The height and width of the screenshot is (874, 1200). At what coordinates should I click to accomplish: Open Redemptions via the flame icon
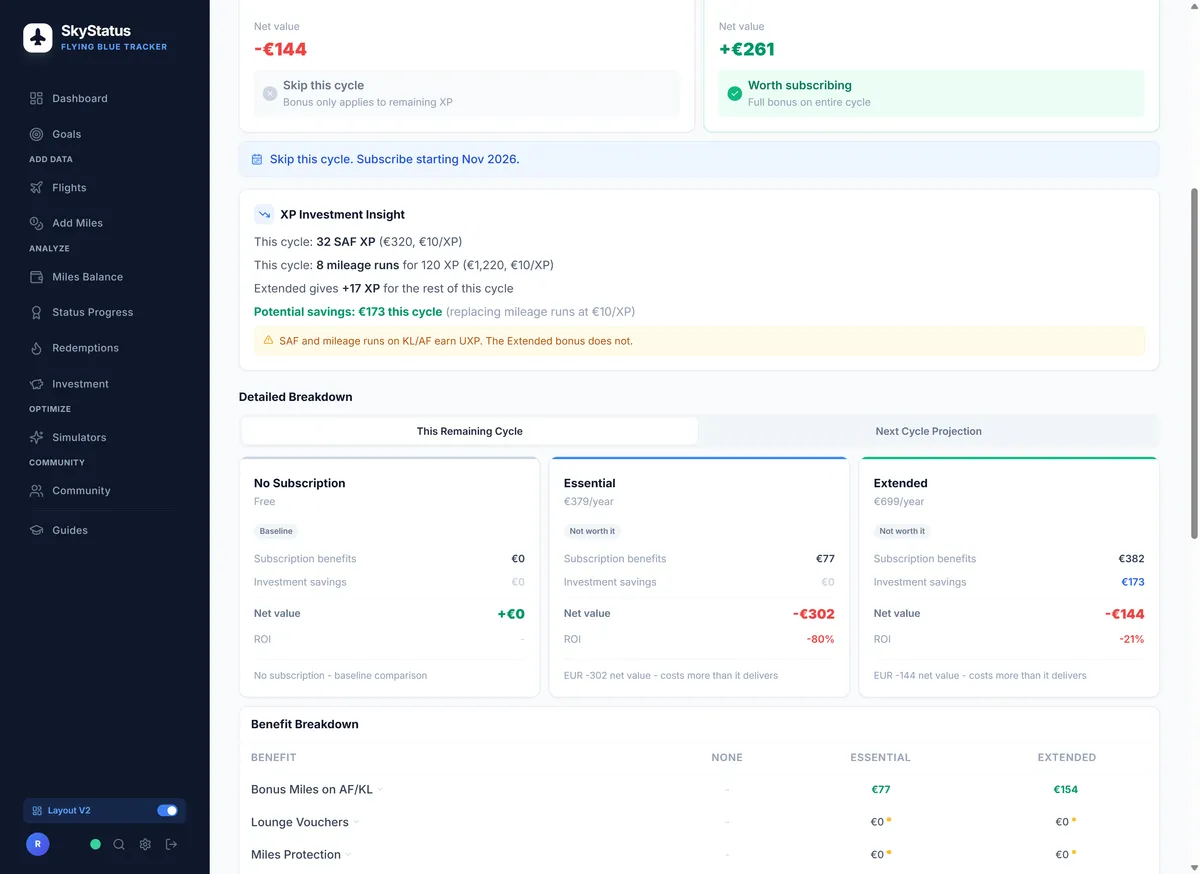pos(37,348)
